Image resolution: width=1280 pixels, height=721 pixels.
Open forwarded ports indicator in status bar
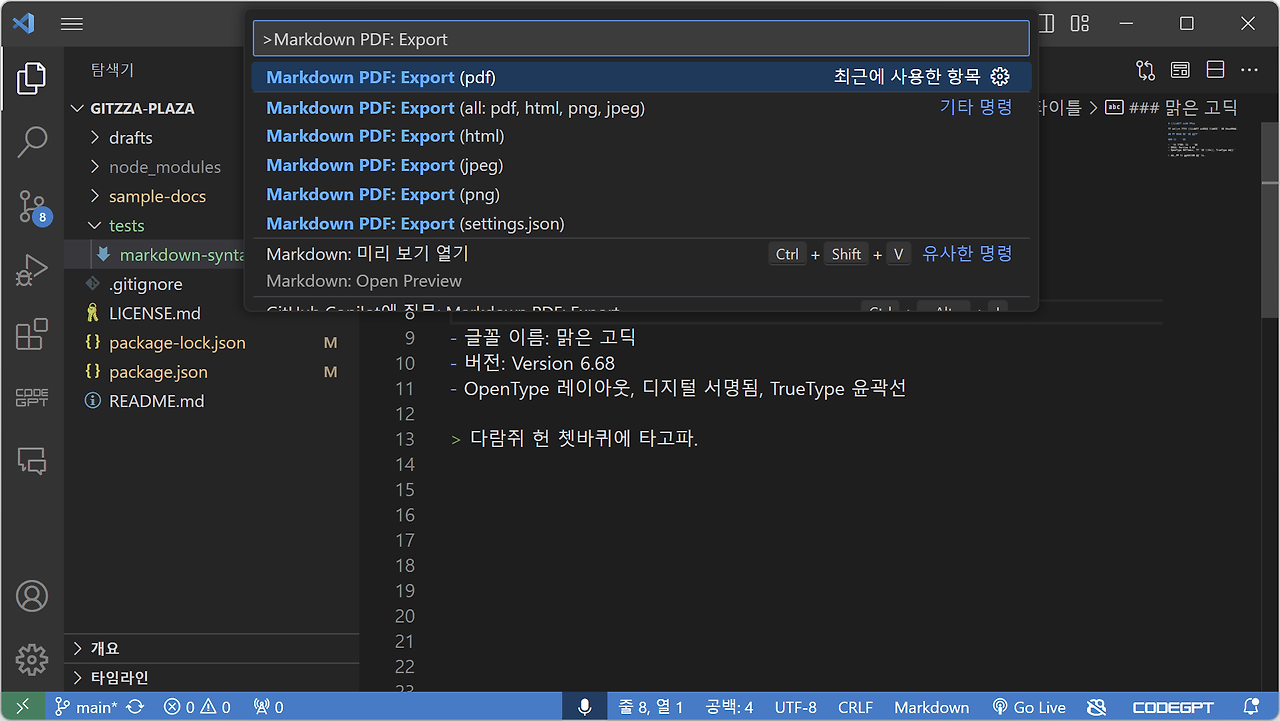point(268,707)
